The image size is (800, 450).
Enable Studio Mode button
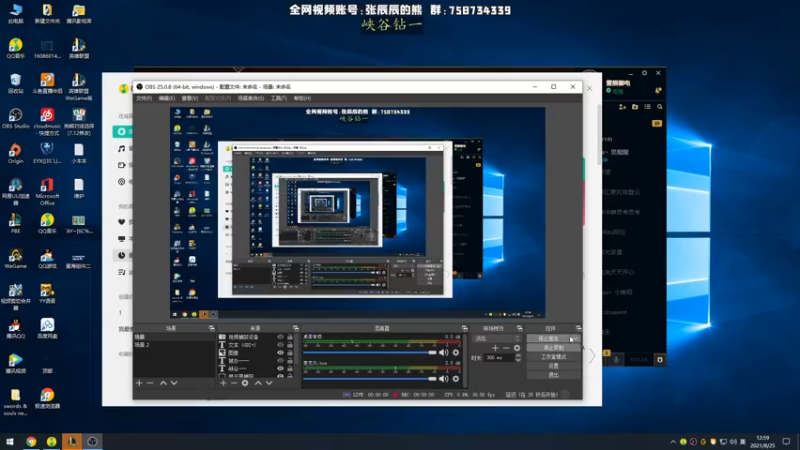554,357
